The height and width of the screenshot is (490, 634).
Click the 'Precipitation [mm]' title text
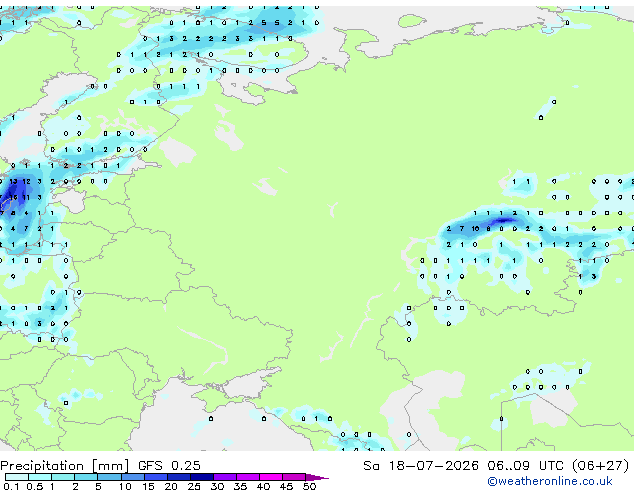[65, 466]
